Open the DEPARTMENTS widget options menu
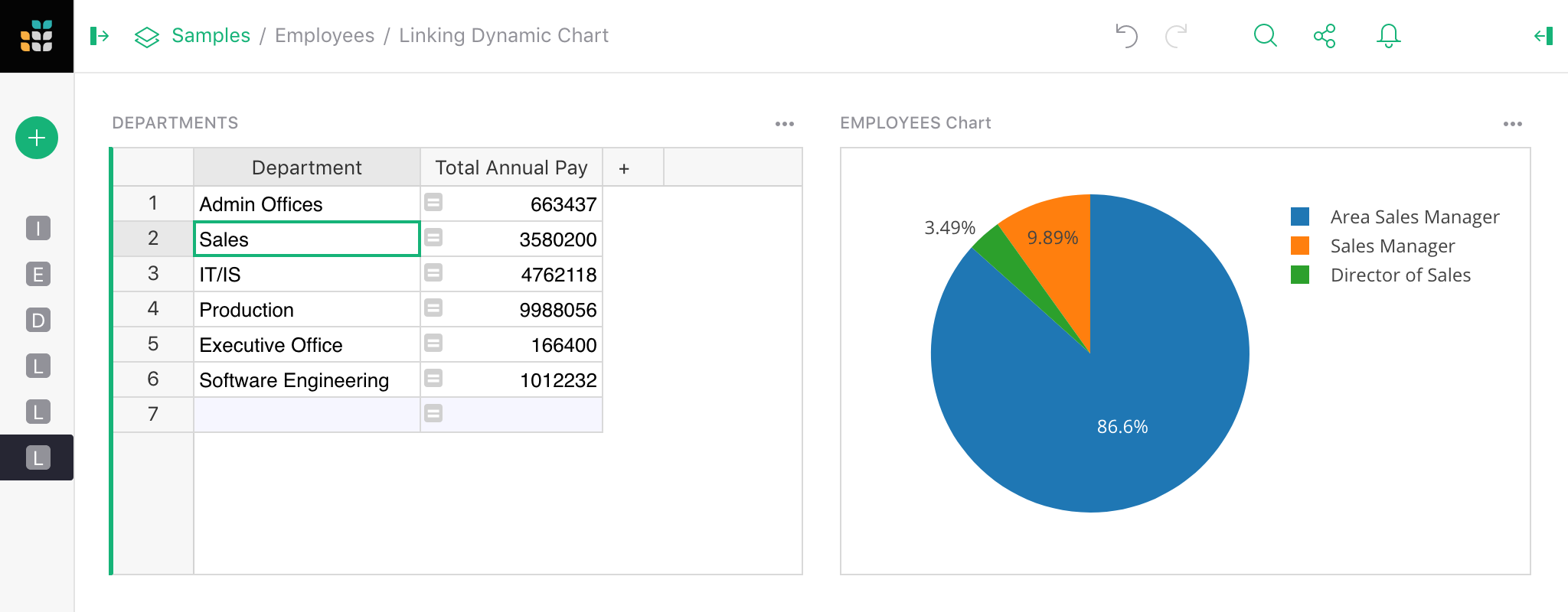Viewport: 1568px width, 612px height. 784,124
